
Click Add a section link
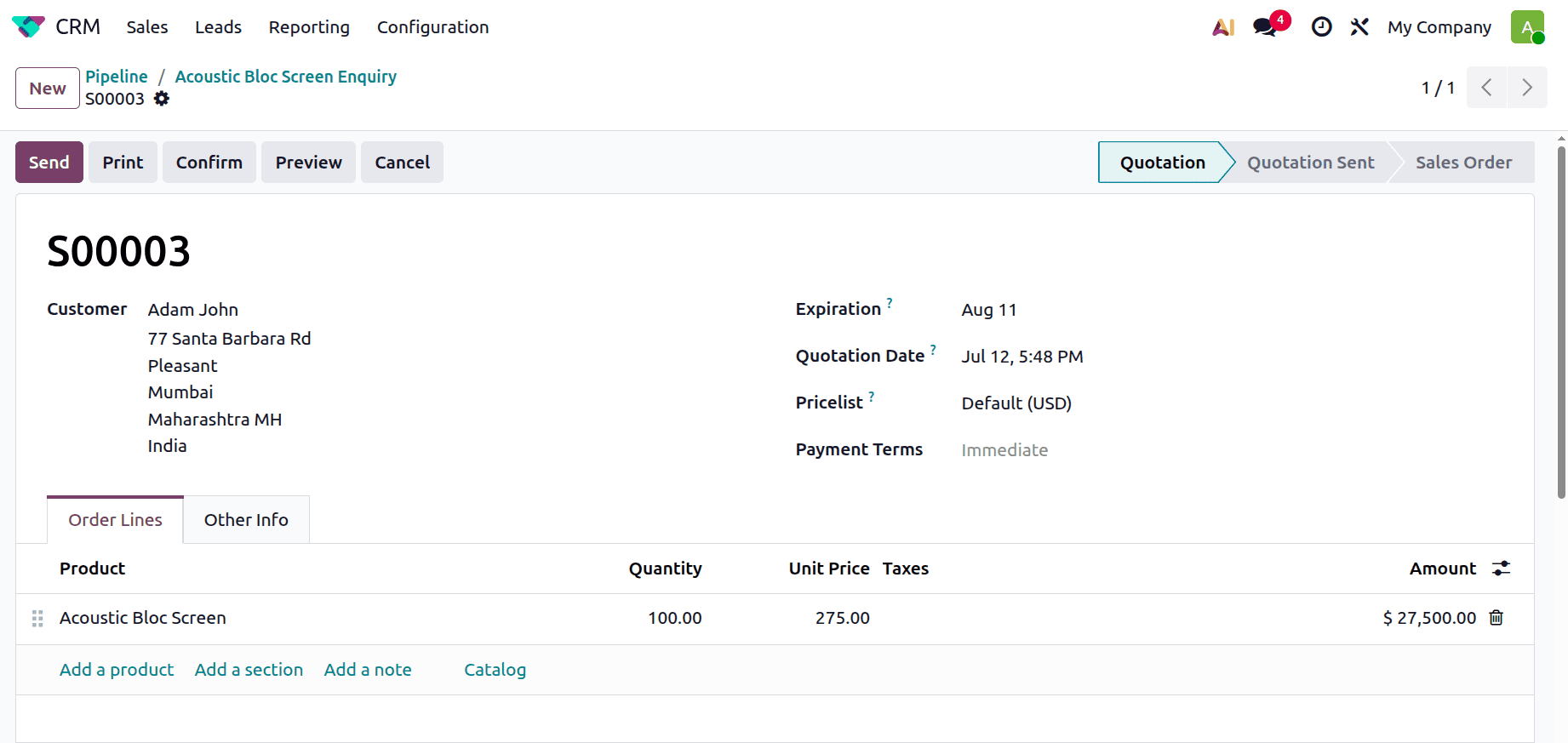(x=249, y=670)
